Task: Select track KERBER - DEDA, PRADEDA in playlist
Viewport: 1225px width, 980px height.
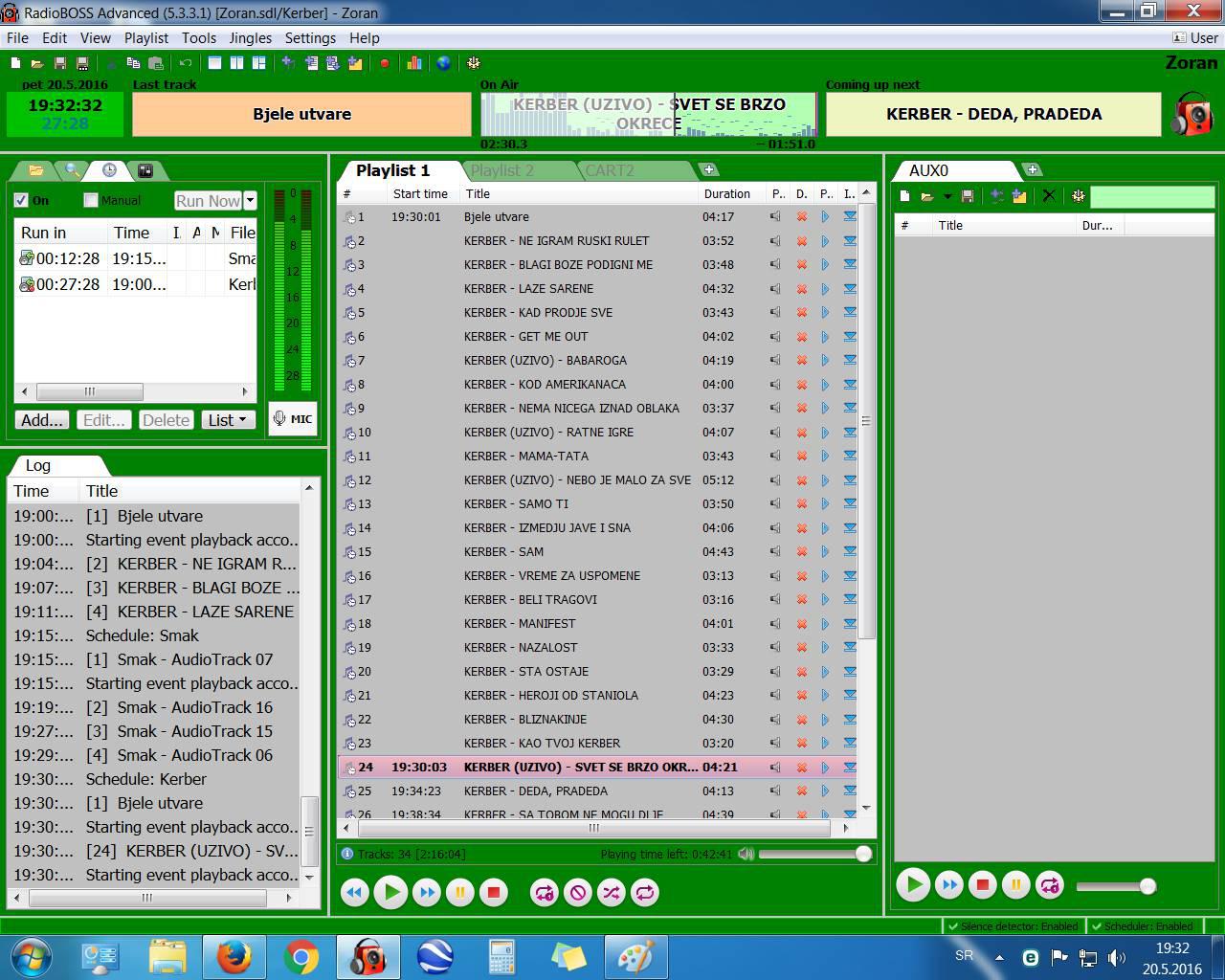Action: (x=597, y=791)
